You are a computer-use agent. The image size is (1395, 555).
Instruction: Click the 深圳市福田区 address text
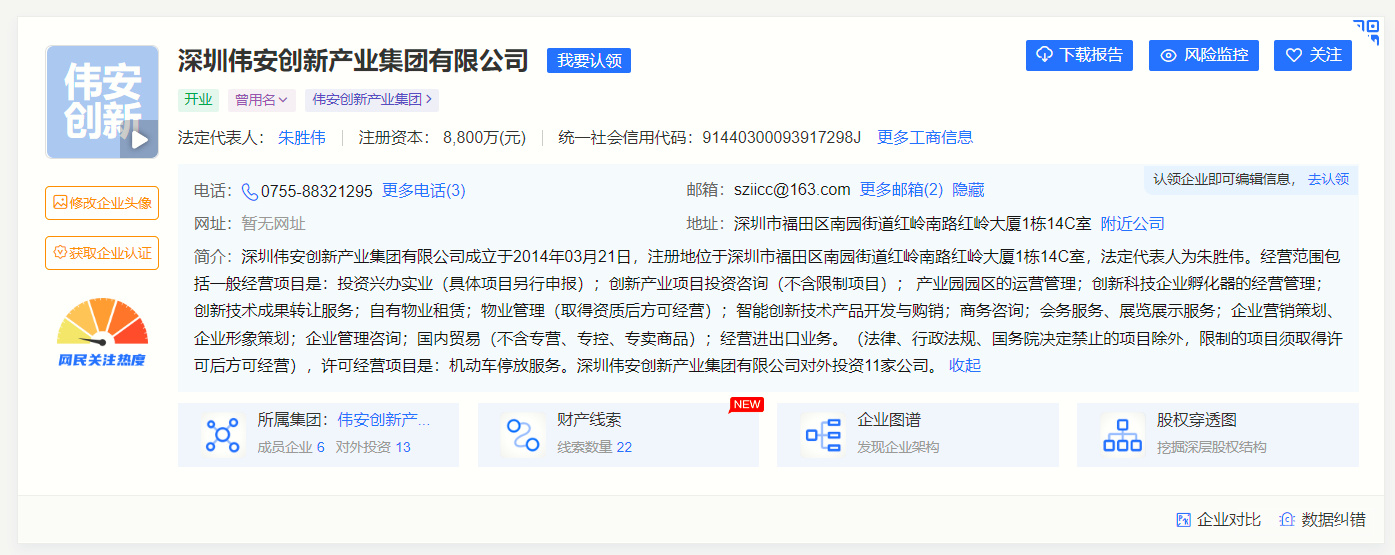click(912, 224)
